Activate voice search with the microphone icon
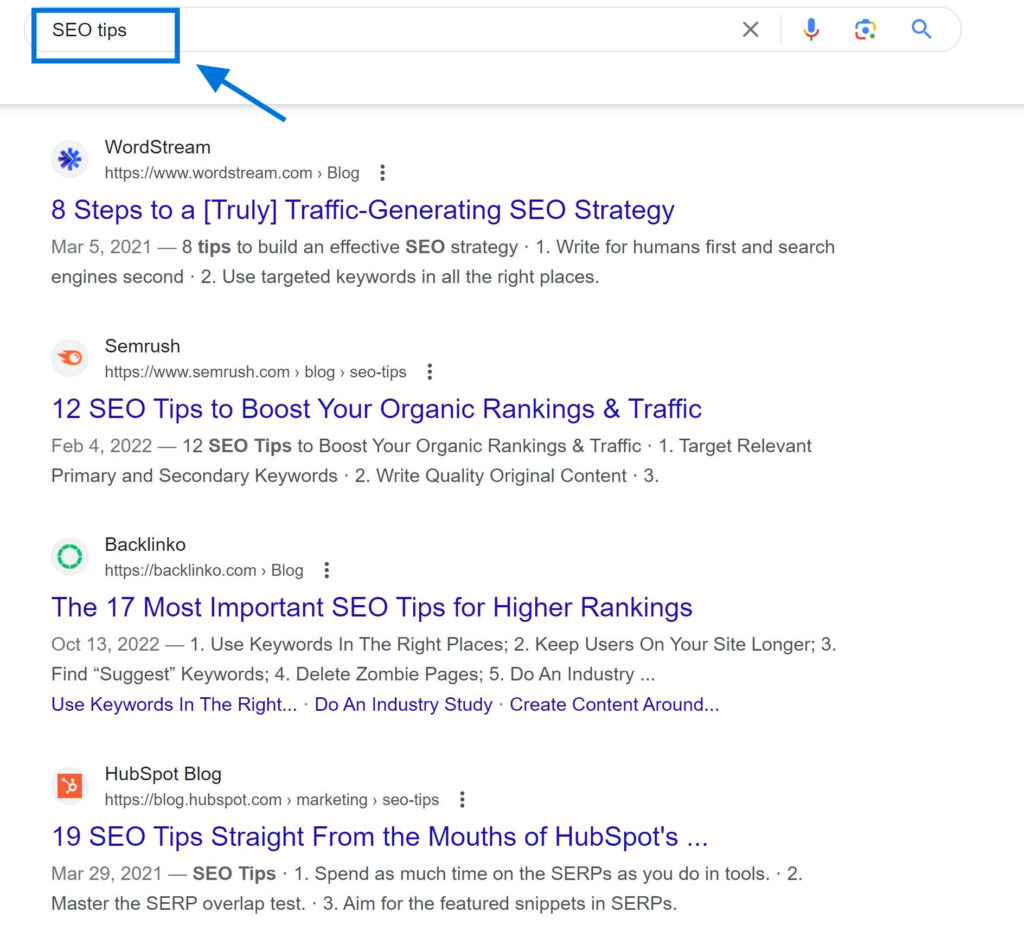1024x951 pixels. pos(811,29)
